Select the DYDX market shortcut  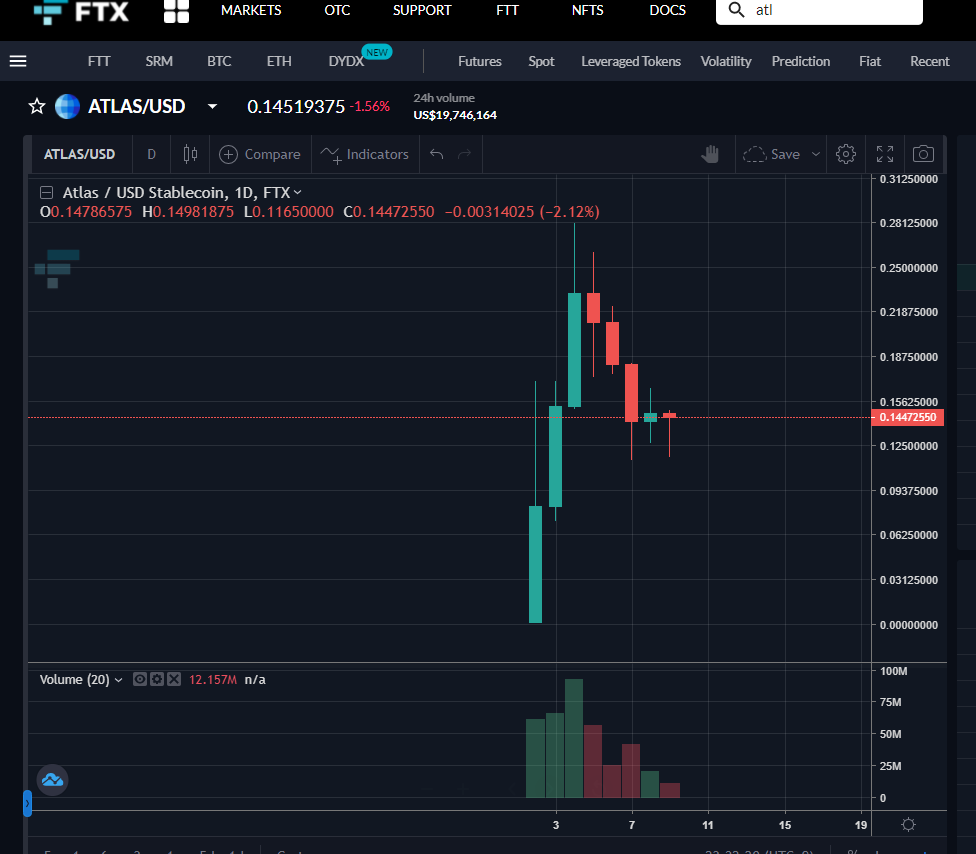pyautogui.click(x=346, y=61)
